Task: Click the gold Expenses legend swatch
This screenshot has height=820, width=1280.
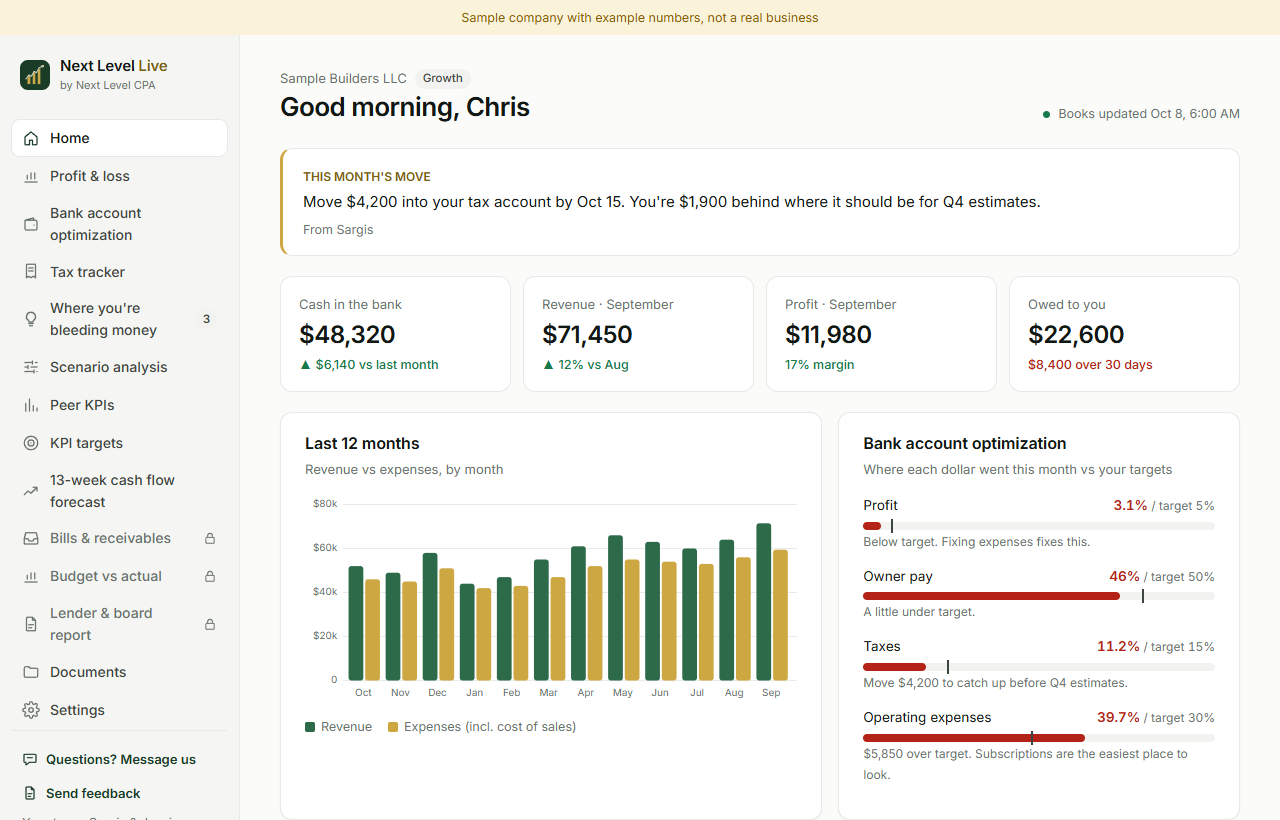Action: click(393, 727)
